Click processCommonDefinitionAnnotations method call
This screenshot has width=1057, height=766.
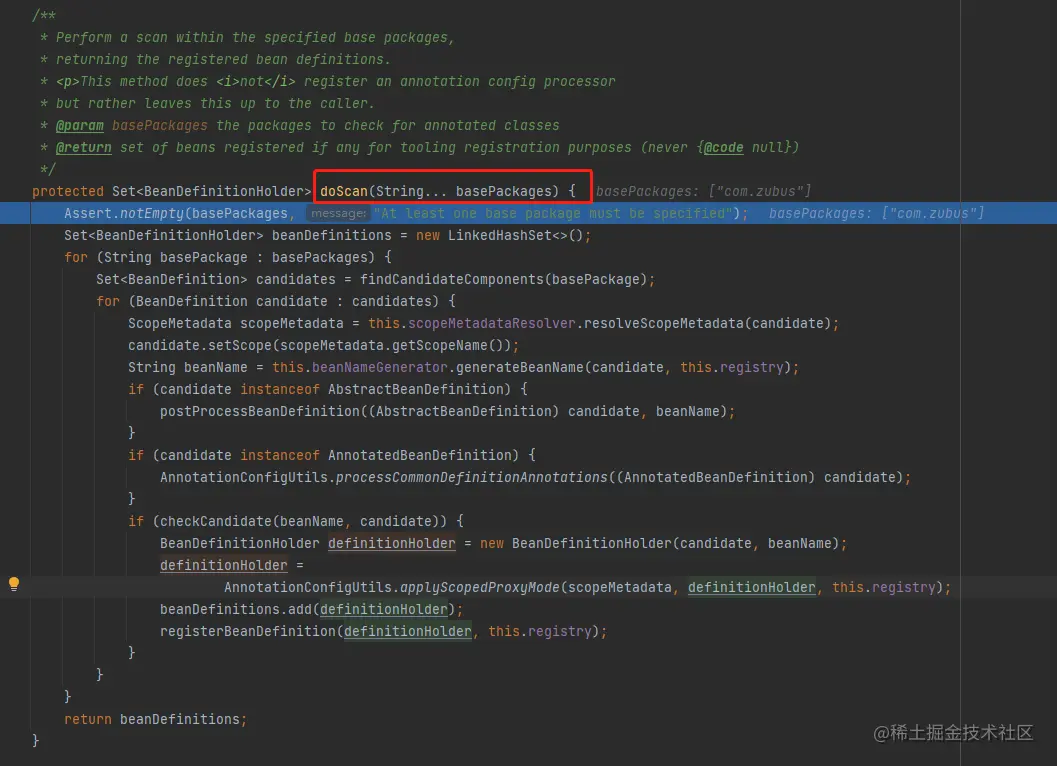(x=471, y=477)
